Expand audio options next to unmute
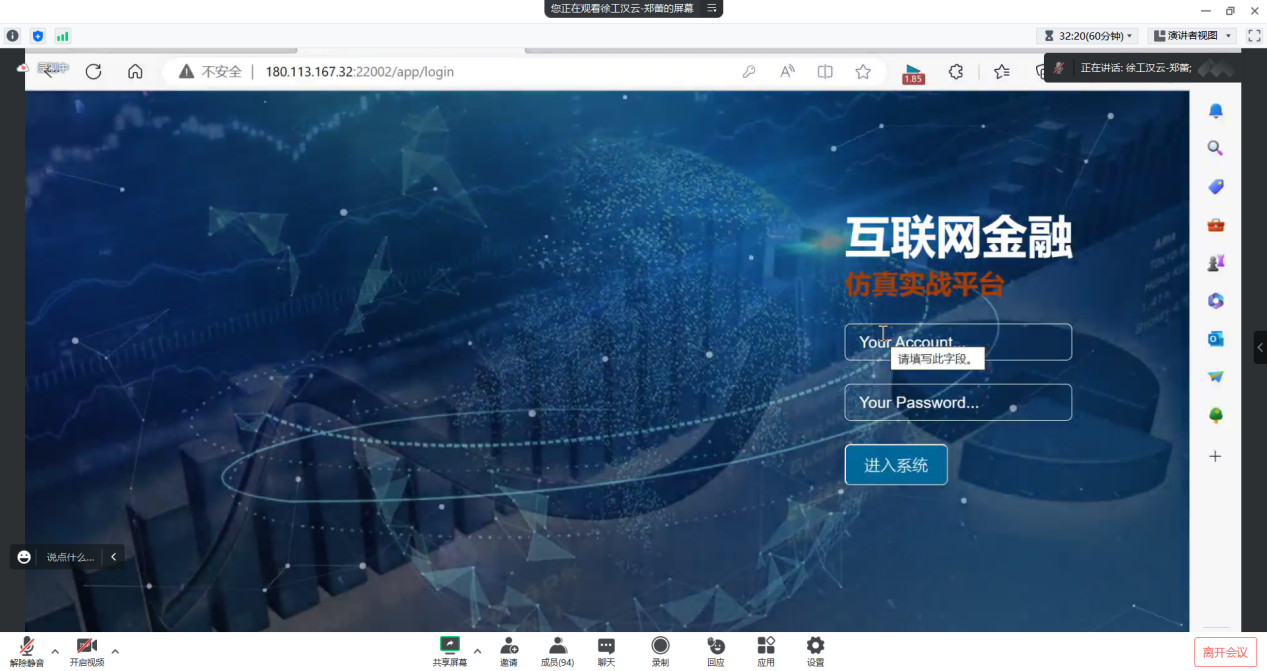Screen dimensions: 1267x671 coord(55,651)
